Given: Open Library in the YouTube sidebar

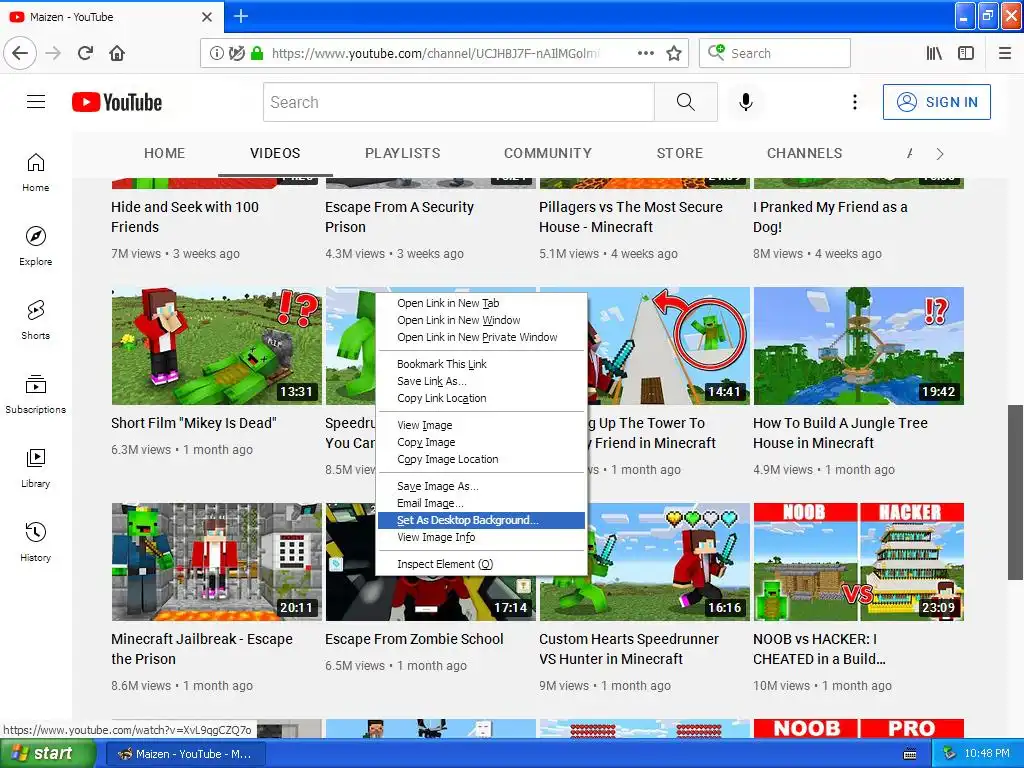Looking at the screenshot, I should click(x=36, y=468).
